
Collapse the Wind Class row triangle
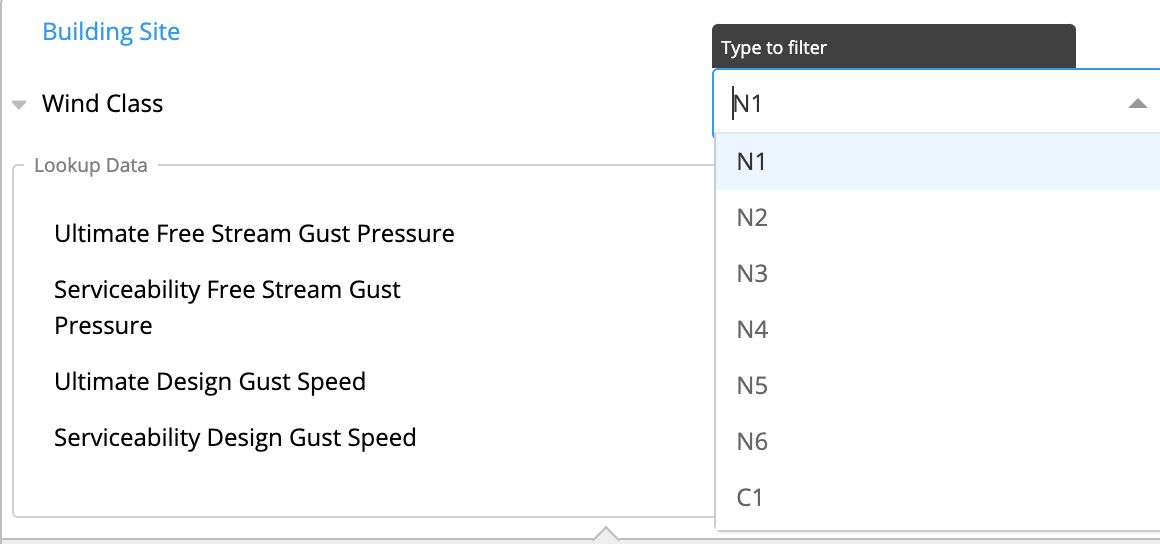(x=20, y=104)
